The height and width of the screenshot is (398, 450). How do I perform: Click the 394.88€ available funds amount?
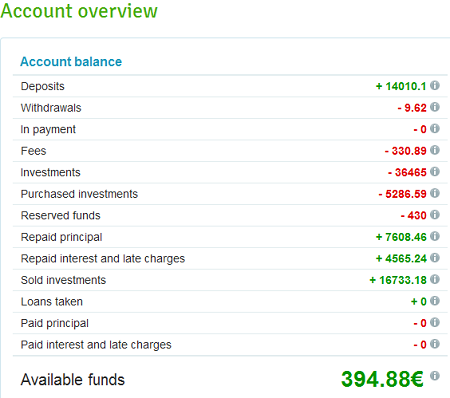(382, 379)
